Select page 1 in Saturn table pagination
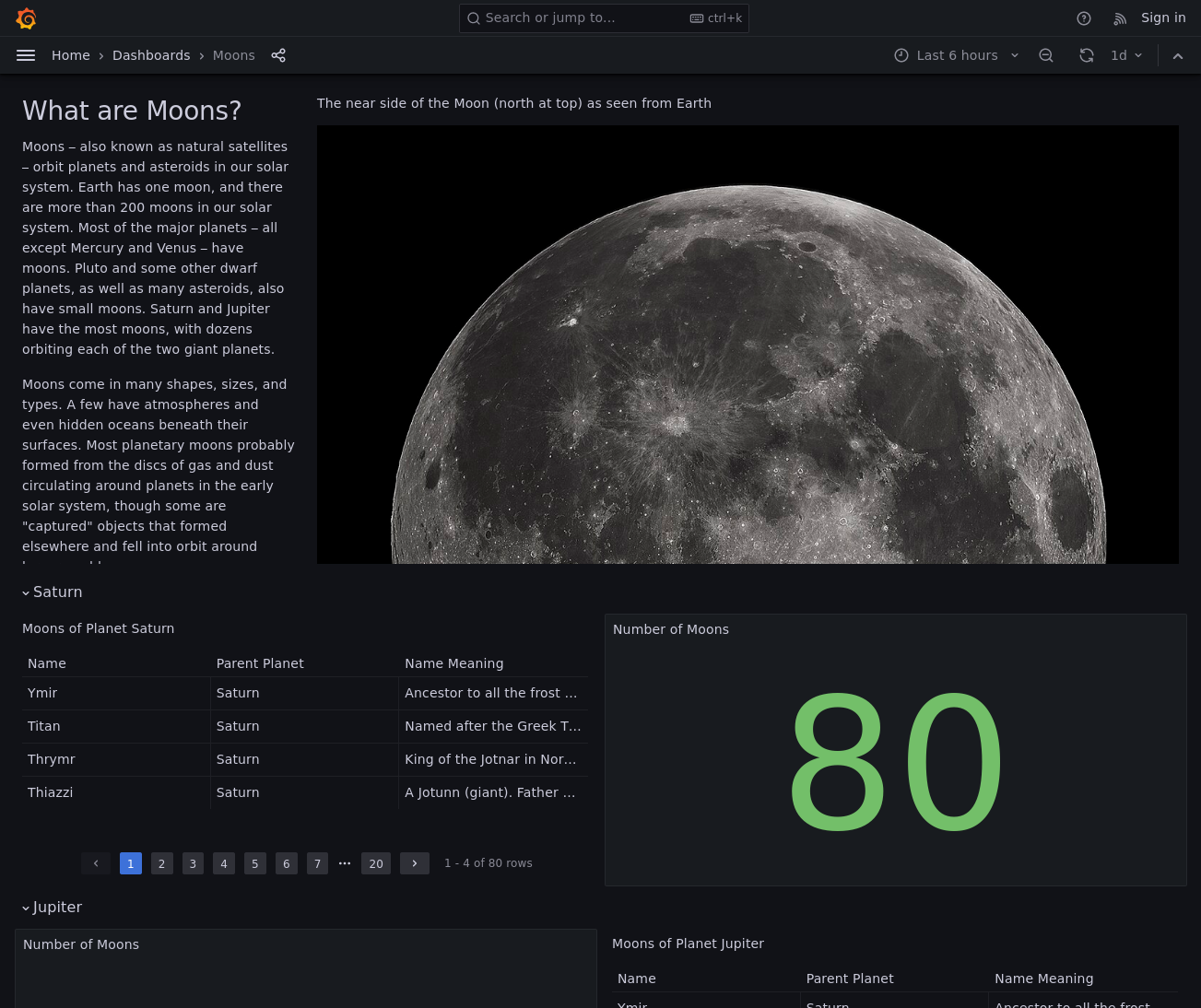The height and width of the screenshot is (1008, 1201). coord(131,863)
